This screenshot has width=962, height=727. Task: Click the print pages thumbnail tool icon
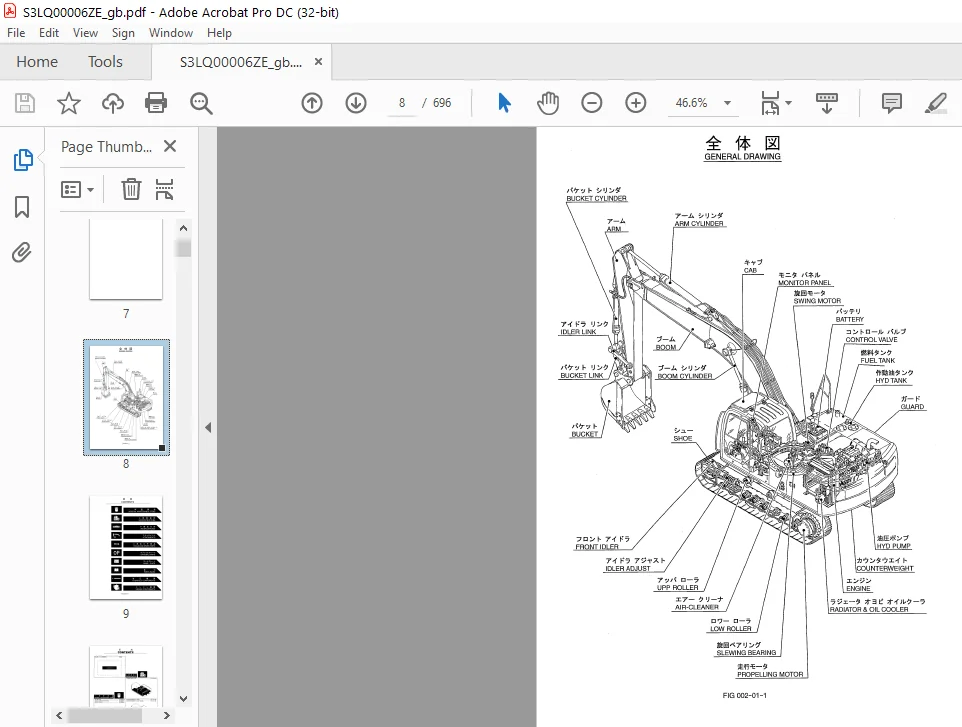point(164,190)
